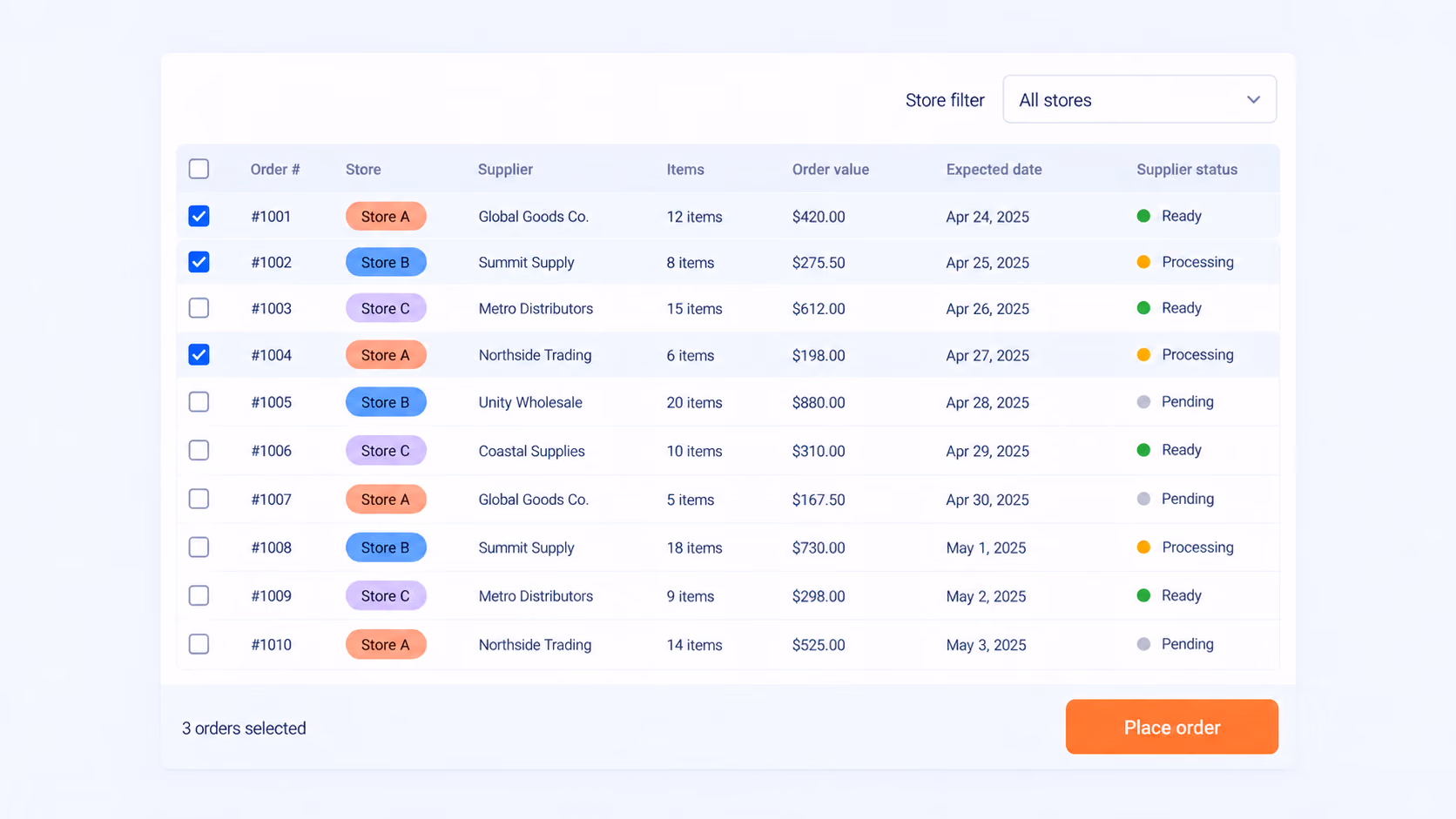
Task: Click the green Ready status dot for #1001
Action: [x=1143, y=216]
